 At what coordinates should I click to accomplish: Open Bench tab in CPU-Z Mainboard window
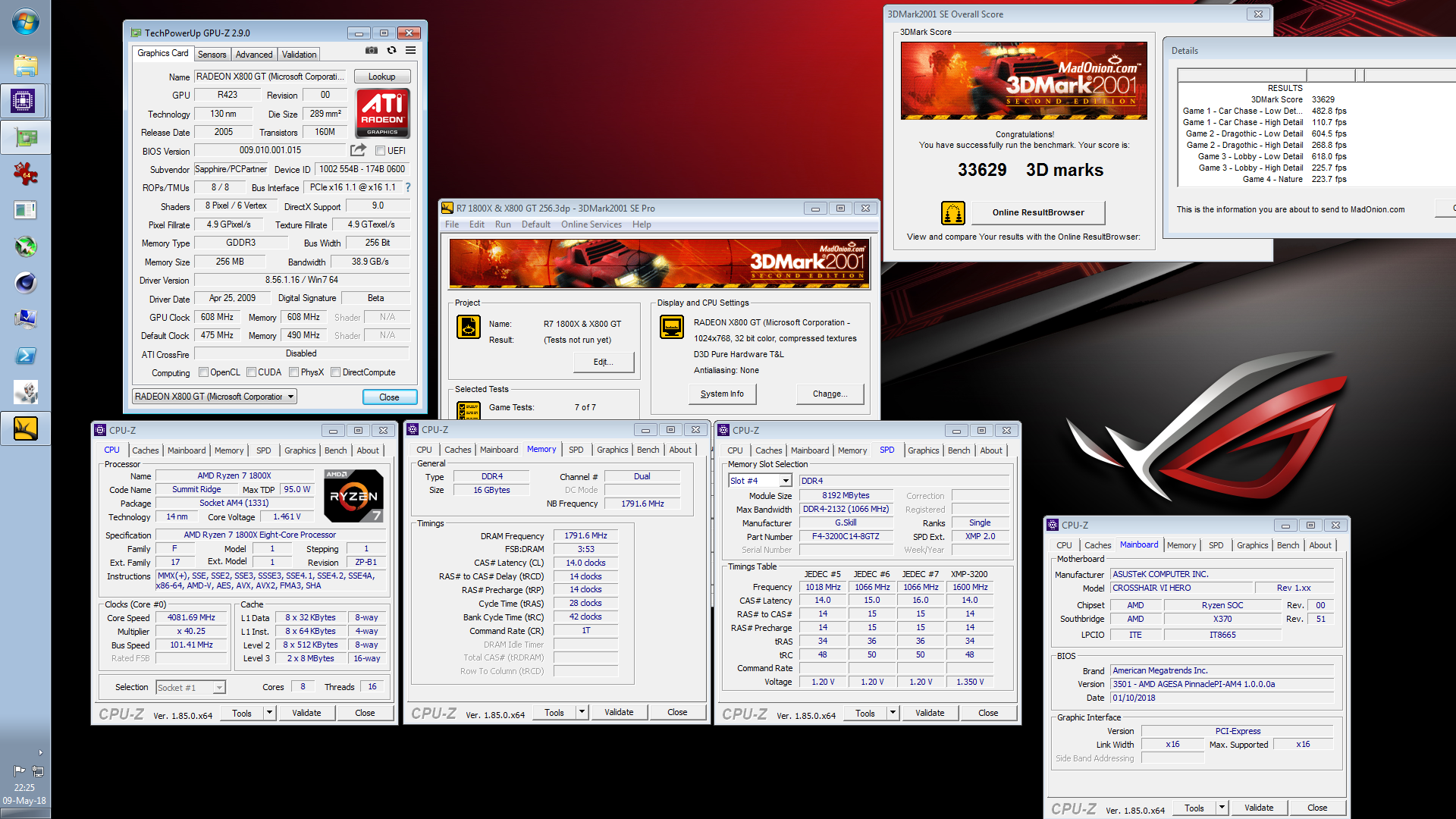[x=1288, y=545]
